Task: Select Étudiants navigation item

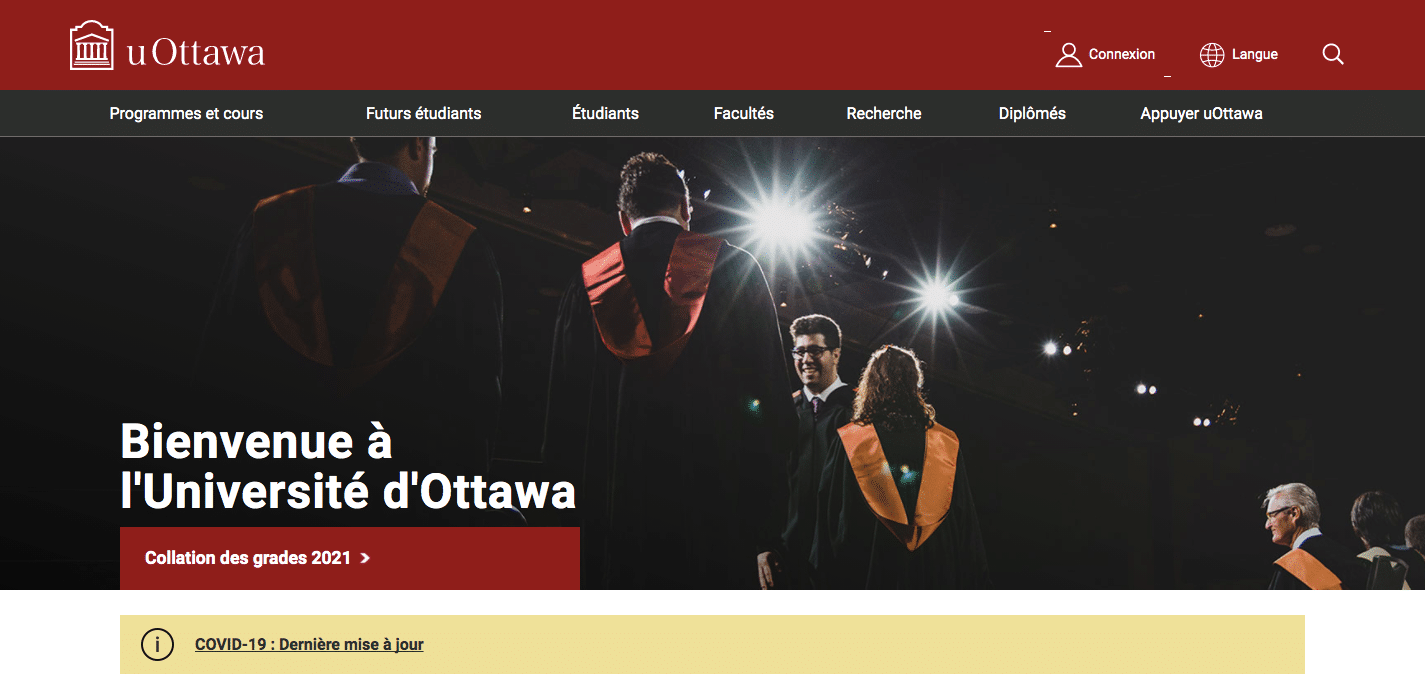Action: tap(605, 114)
